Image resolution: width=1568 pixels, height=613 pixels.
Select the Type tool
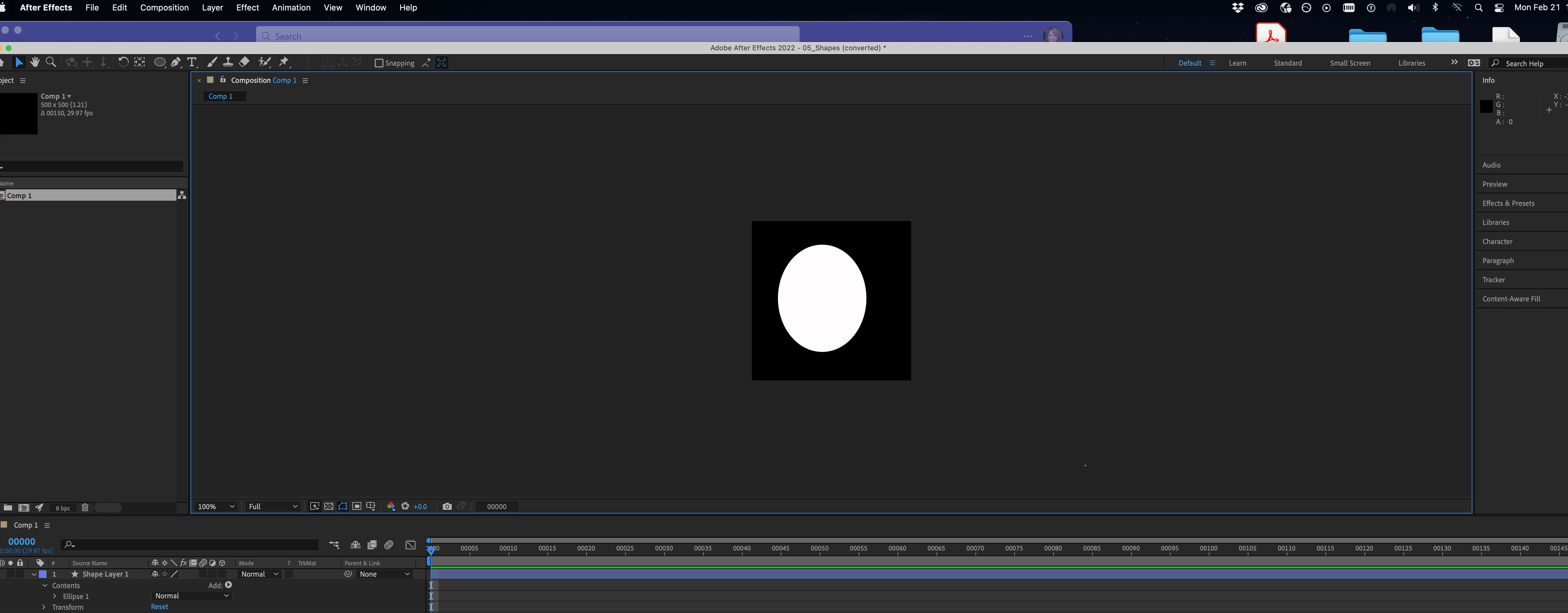192,62
